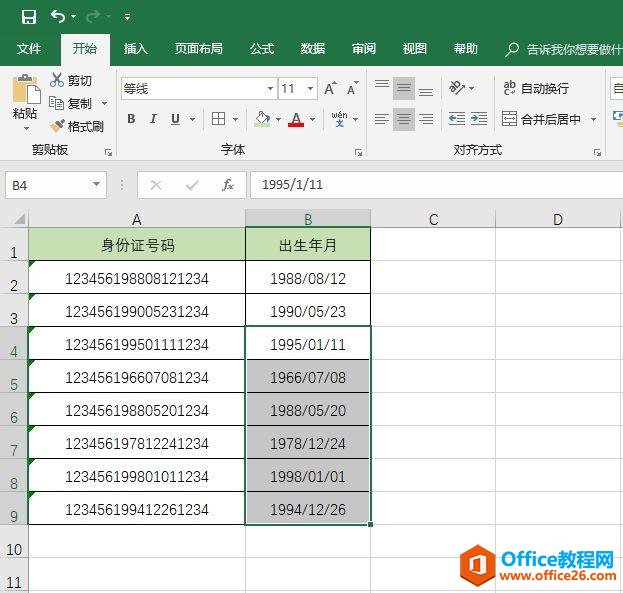This screenshot has height=593, width=623.
Task: Open the Customize Quick Access Toolbar dropdown
Action: (x=127, y=17)
